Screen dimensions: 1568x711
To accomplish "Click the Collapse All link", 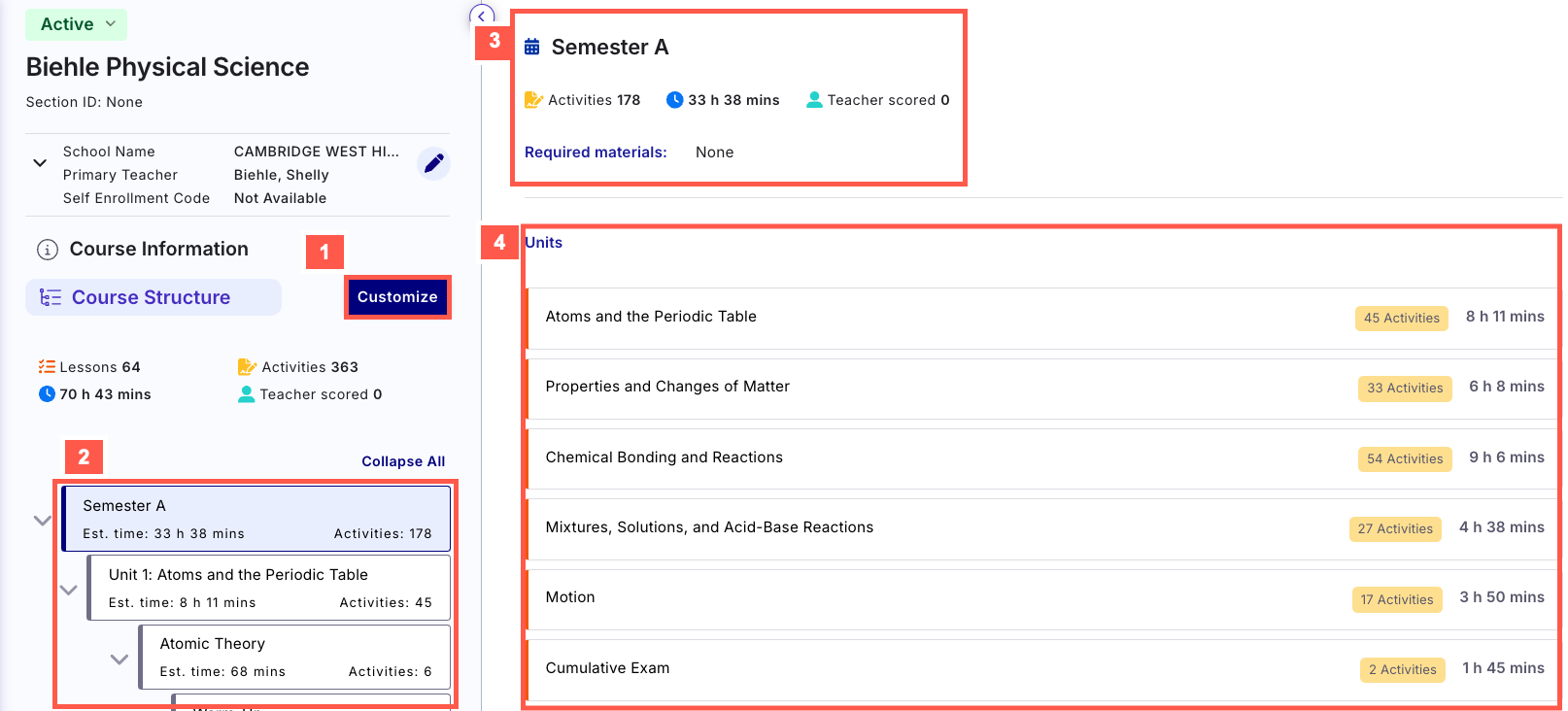I will 403,461.
